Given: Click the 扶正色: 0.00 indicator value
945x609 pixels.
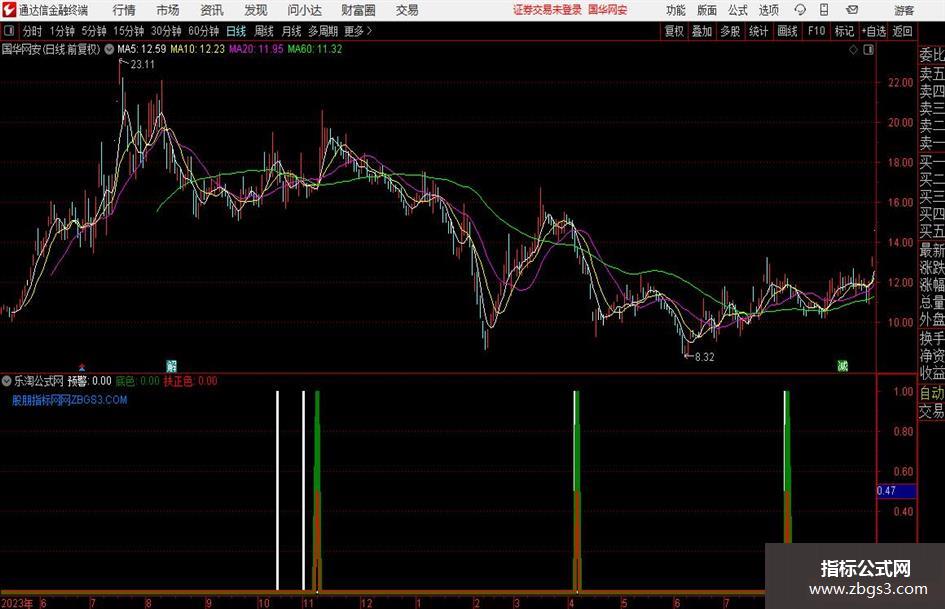Looking at the screenshot, I should coord(190,381).
